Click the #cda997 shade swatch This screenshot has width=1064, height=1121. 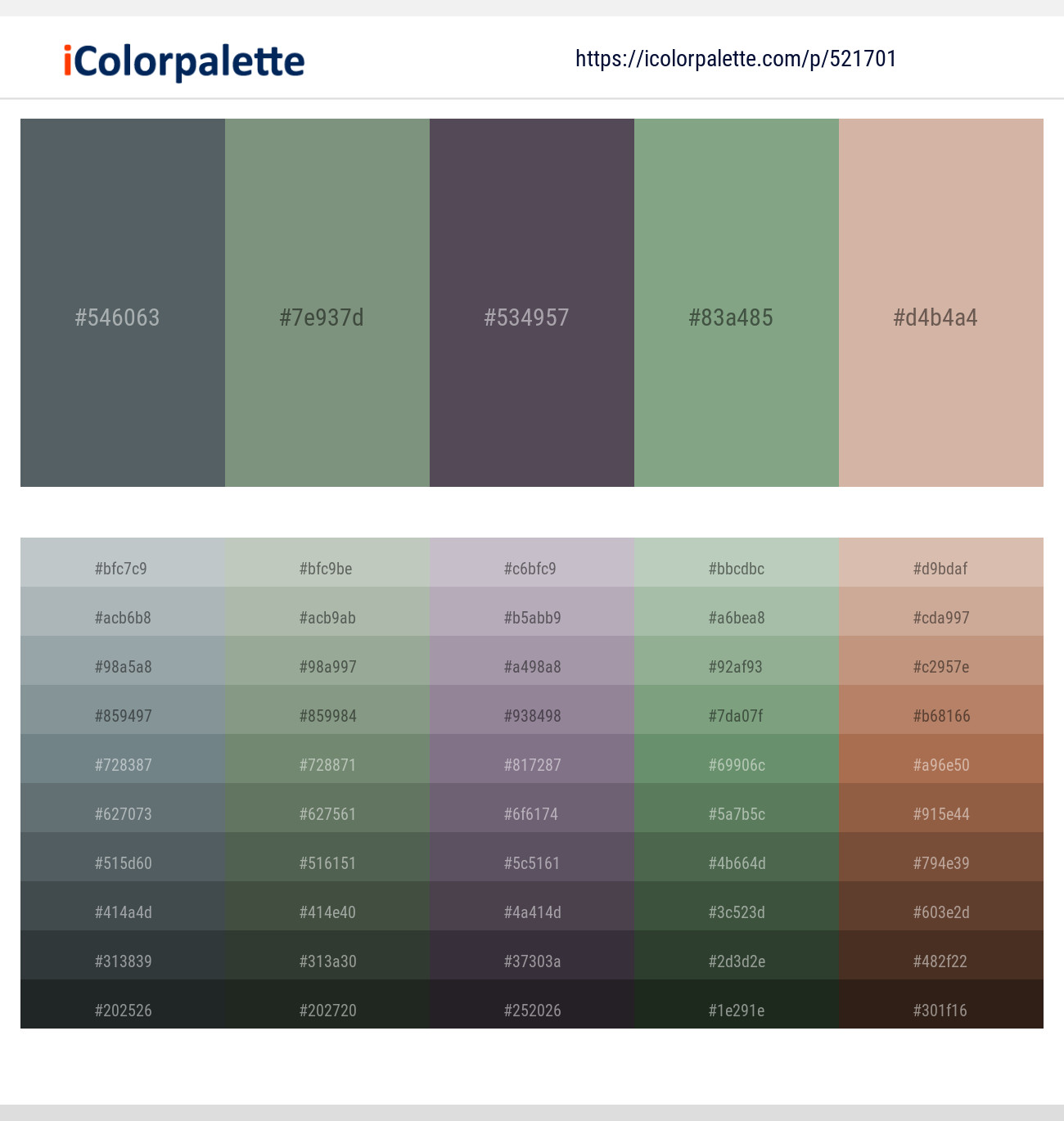(940, 617)
